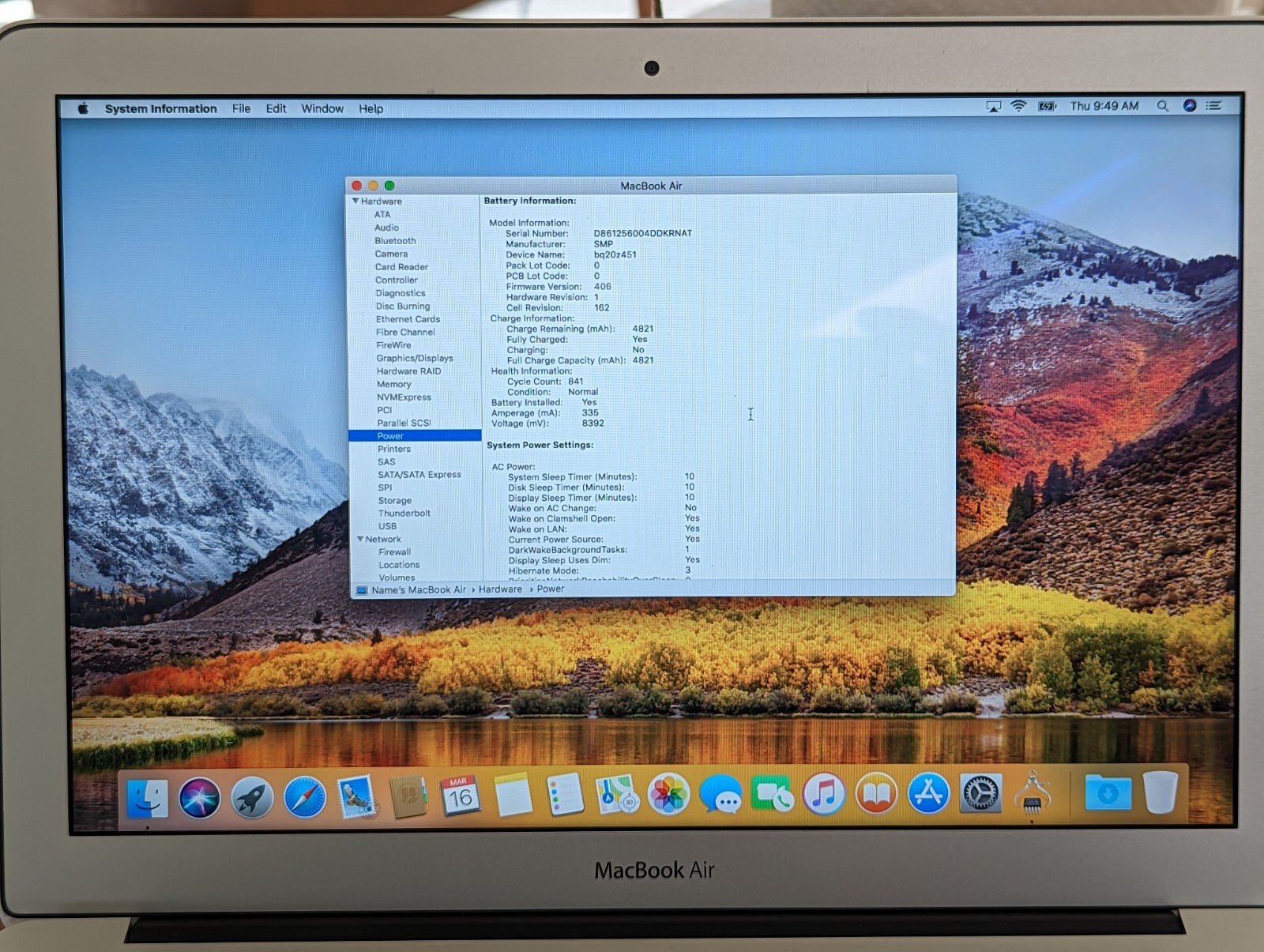Screen dimensions: 1264x952
Task: Select Disc Burning in the sidebar
Action: click(x=403, y=307)
